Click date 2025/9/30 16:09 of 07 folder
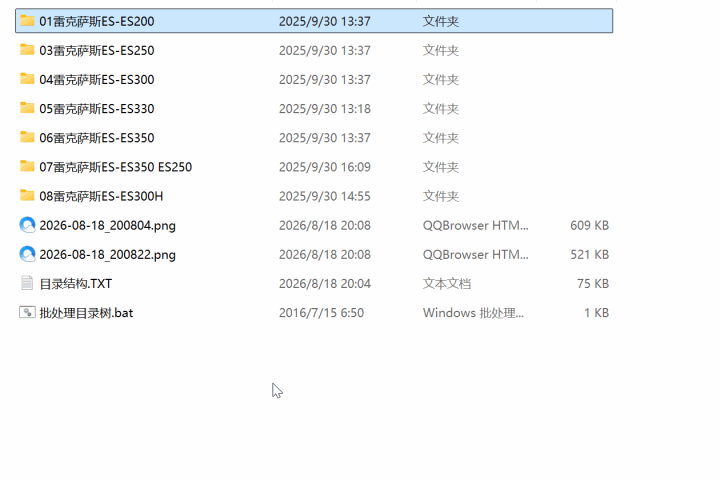Screen dimensions: 720x480 click(325, 167)
